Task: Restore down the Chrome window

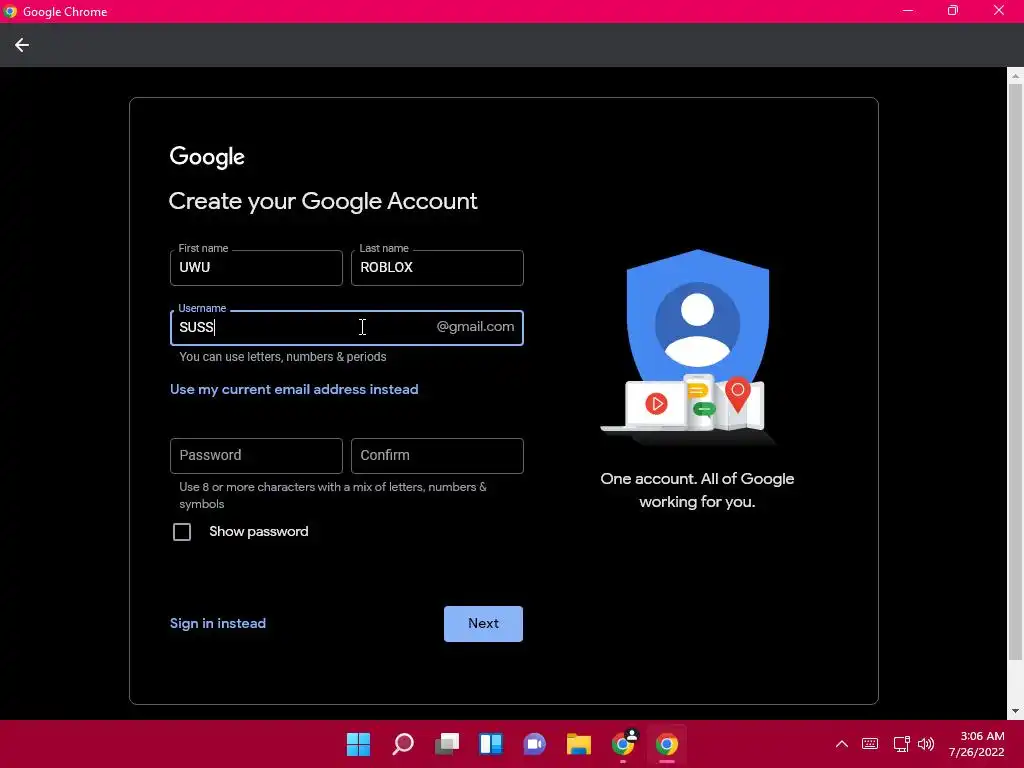Action: tap(953, 11)
